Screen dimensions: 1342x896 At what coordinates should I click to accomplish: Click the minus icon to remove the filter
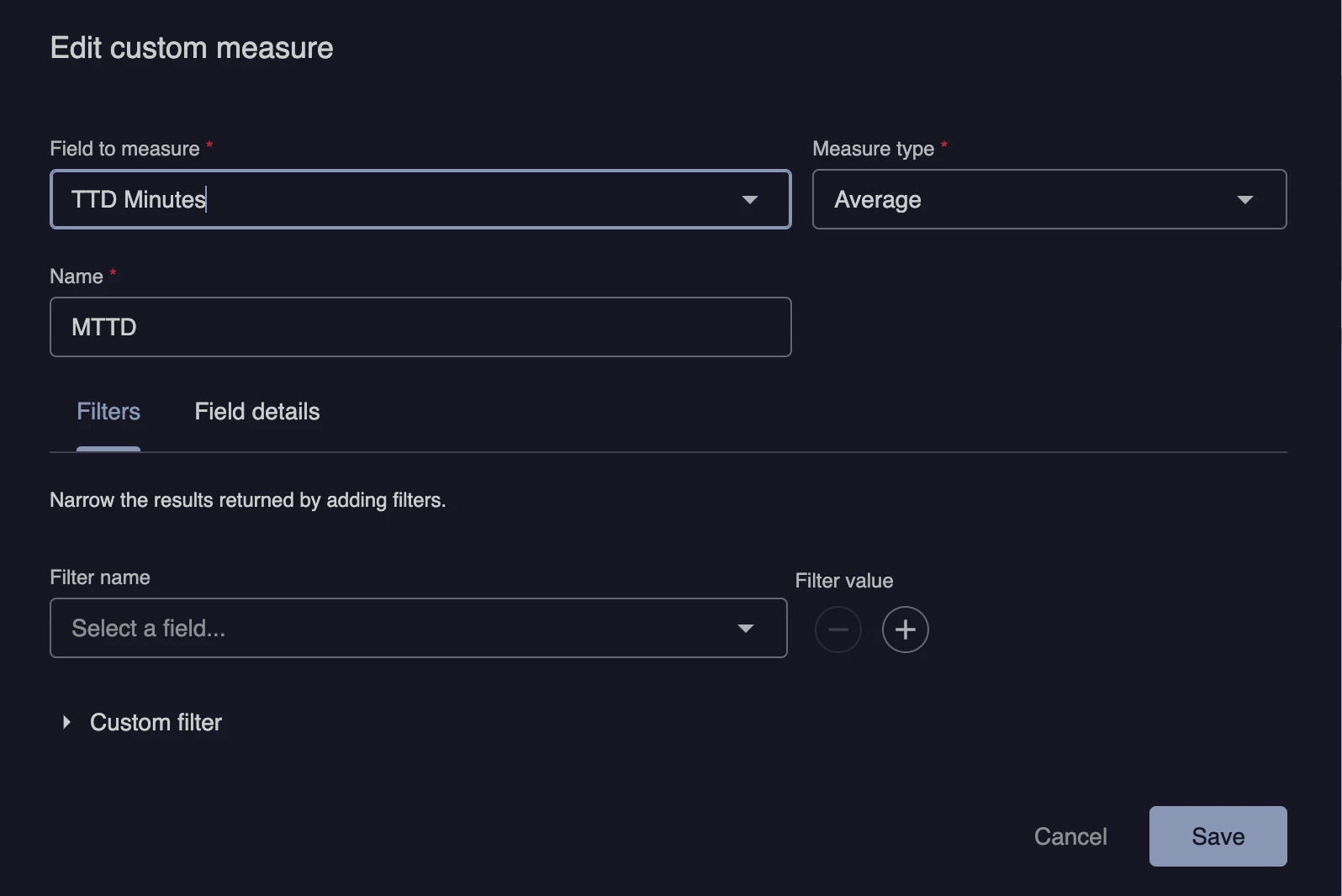pos(838,630)
